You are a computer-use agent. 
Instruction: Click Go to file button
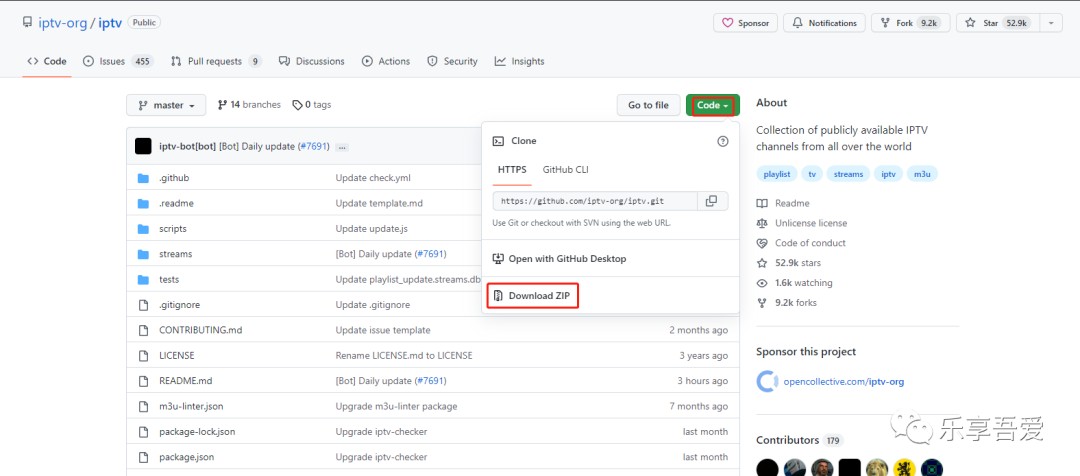pos(648,105)
